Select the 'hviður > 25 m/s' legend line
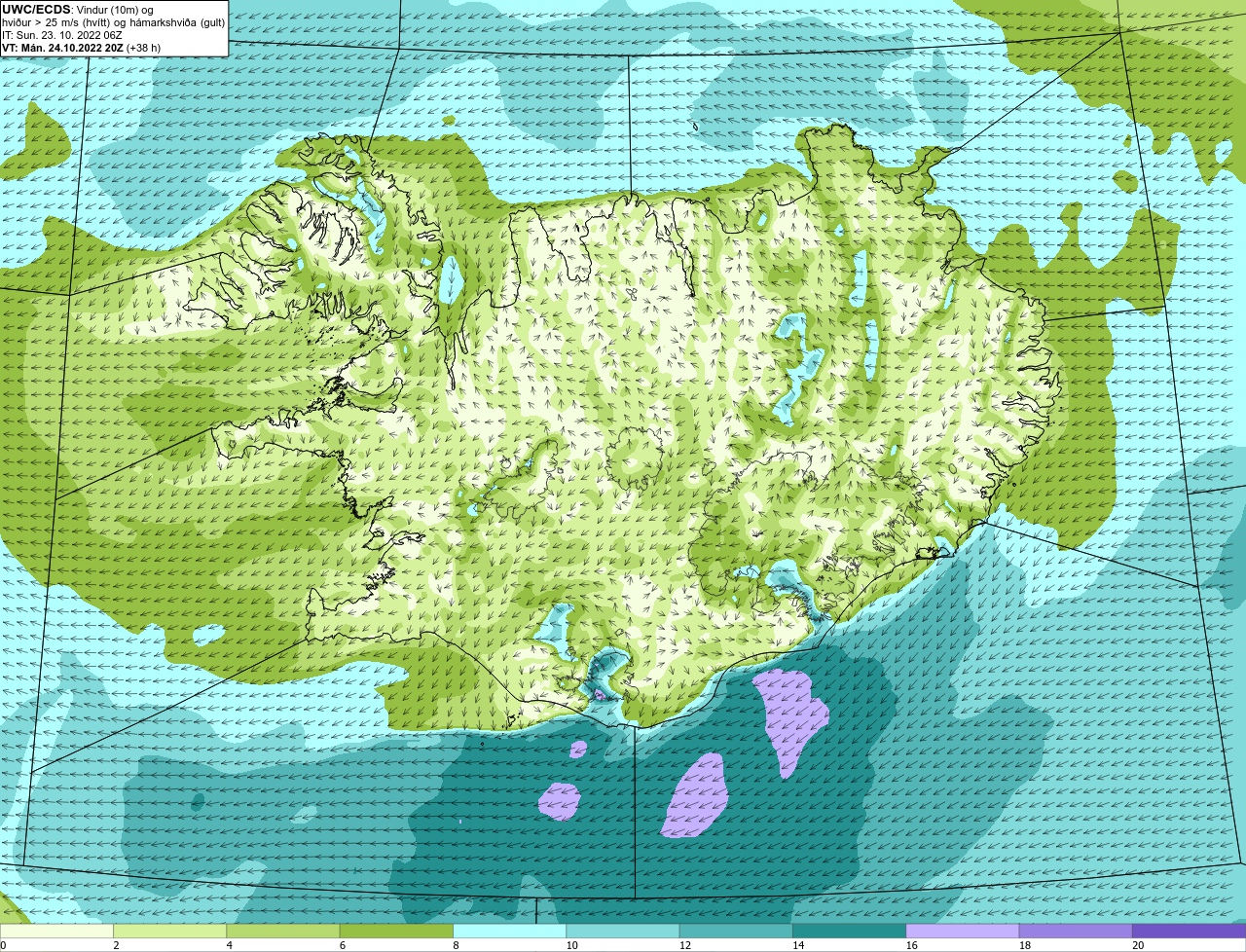 click(114, 22)
